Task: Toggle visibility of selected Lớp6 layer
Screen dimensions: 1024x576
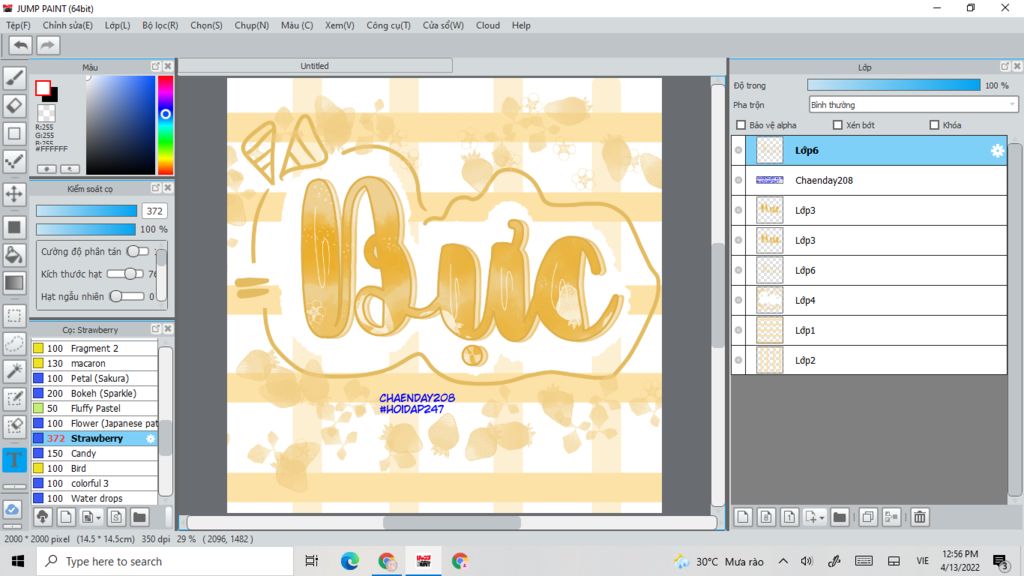Action: (x=739, y=150)
